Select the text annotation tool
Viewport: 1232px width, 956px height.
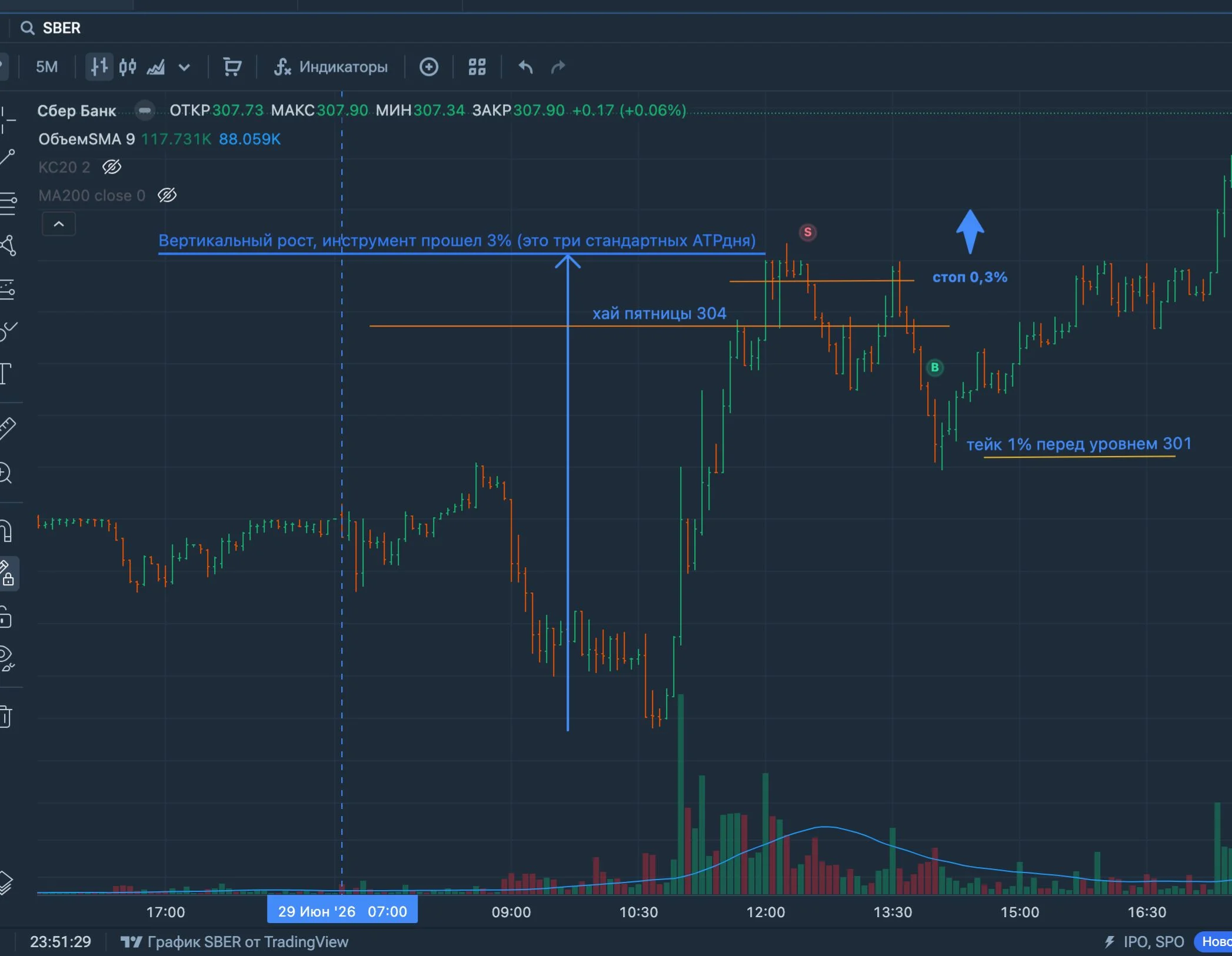[x=6, y=374]
